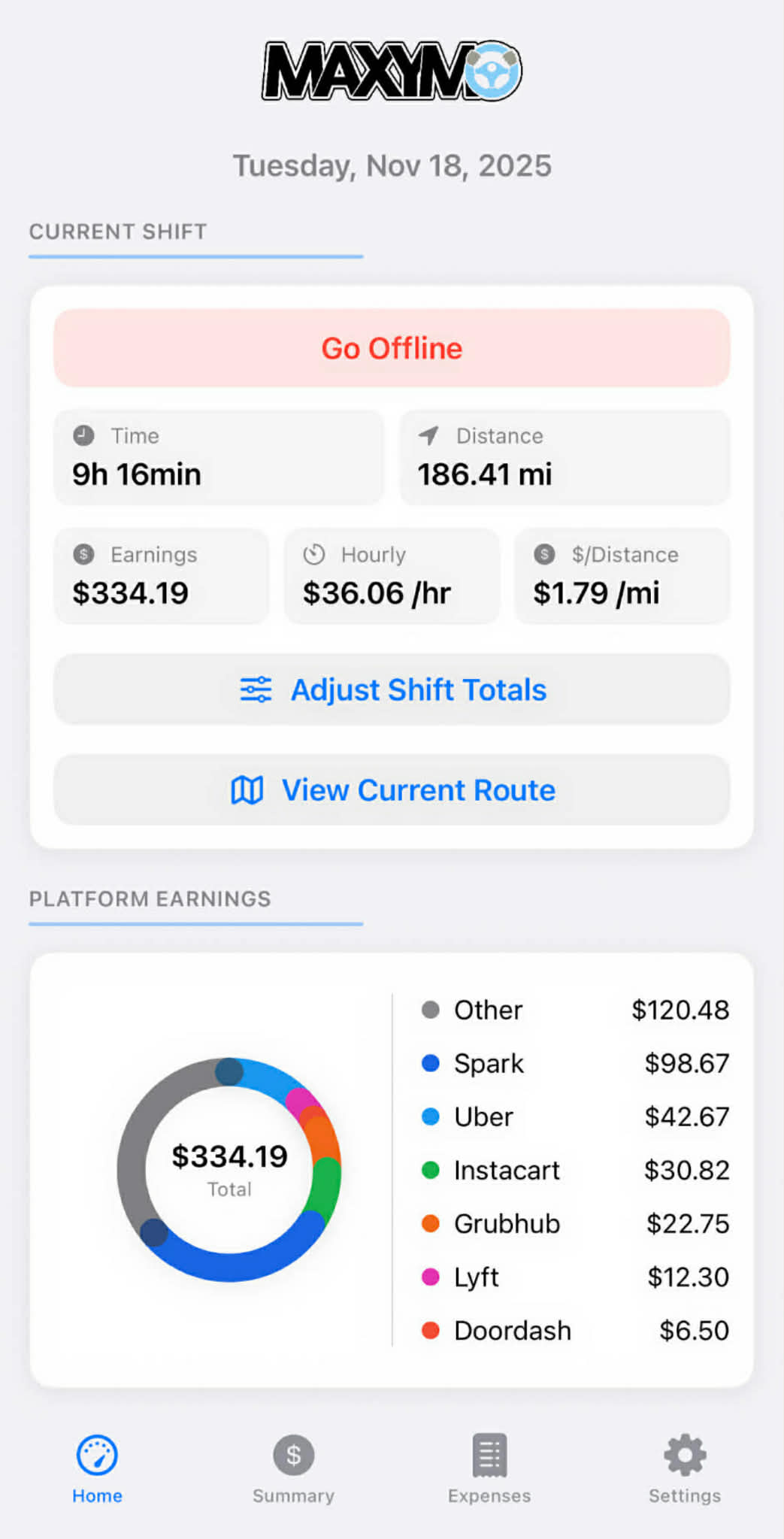Open the Expenses receipt icon
The height and width of the screenshot is (1539, 784).
(x=489, y=1455)
